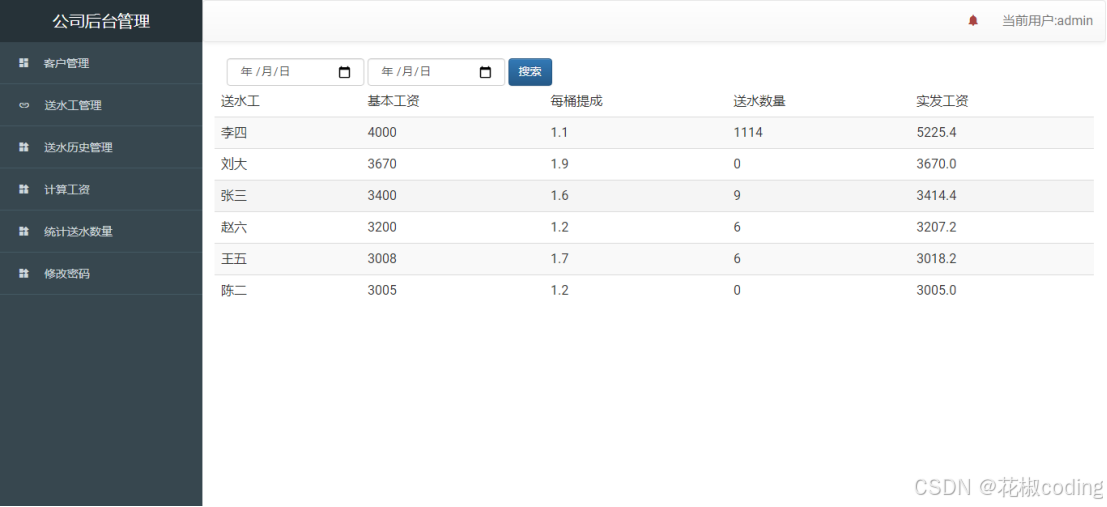Click actual salary 3414.4
The height and width of the screenshot is (507, 1107).
(x=936, y=196)
